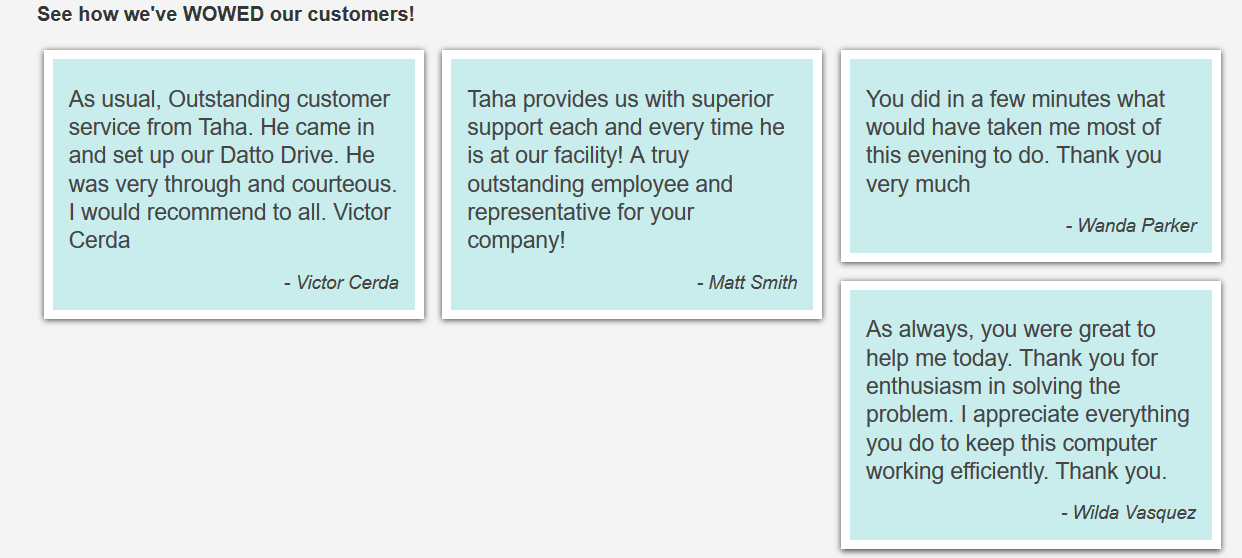Click the 'Thank you very much' text
Viewport: 1242px width, 558px height.
pyautogui.click(x=1014, y=170)
